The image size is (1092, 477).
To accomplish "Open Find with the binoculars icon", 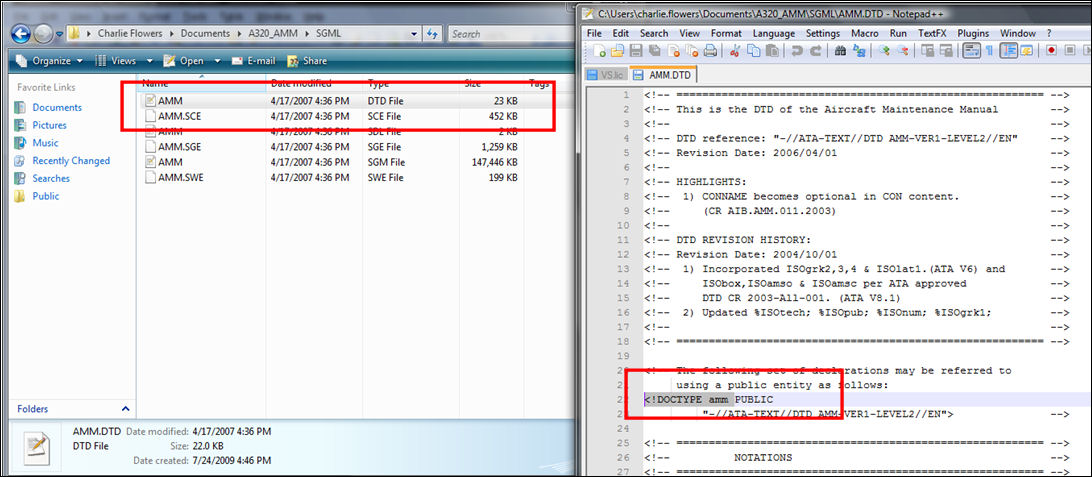I will coord(841,51).
